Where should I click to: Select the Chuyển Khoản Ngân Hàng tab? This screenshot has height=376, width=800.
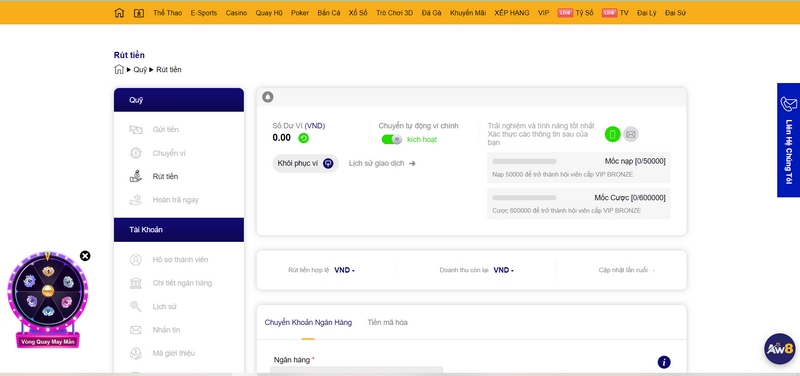tap(308, 322)
